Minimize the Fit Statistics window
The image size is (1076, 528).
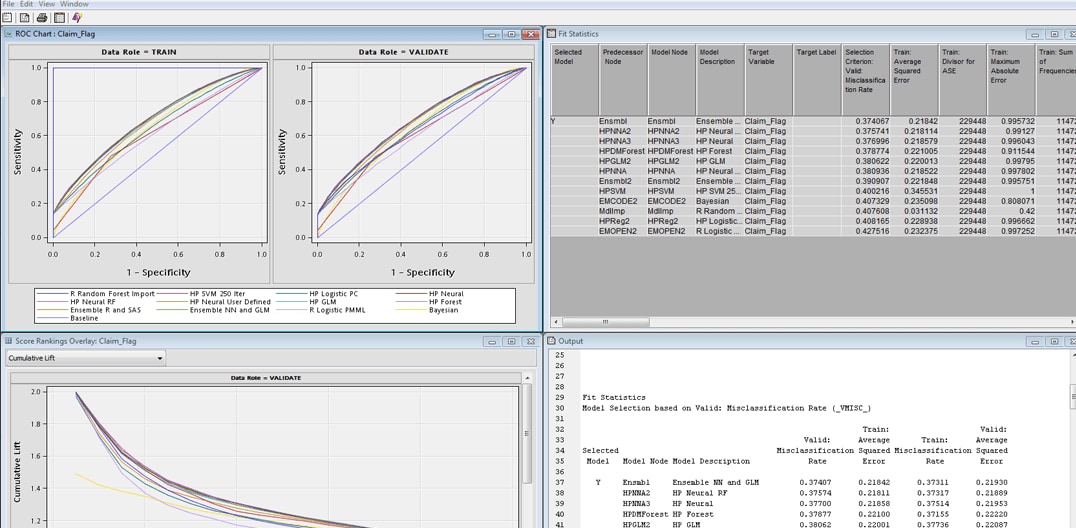[x=1034, y=35]
